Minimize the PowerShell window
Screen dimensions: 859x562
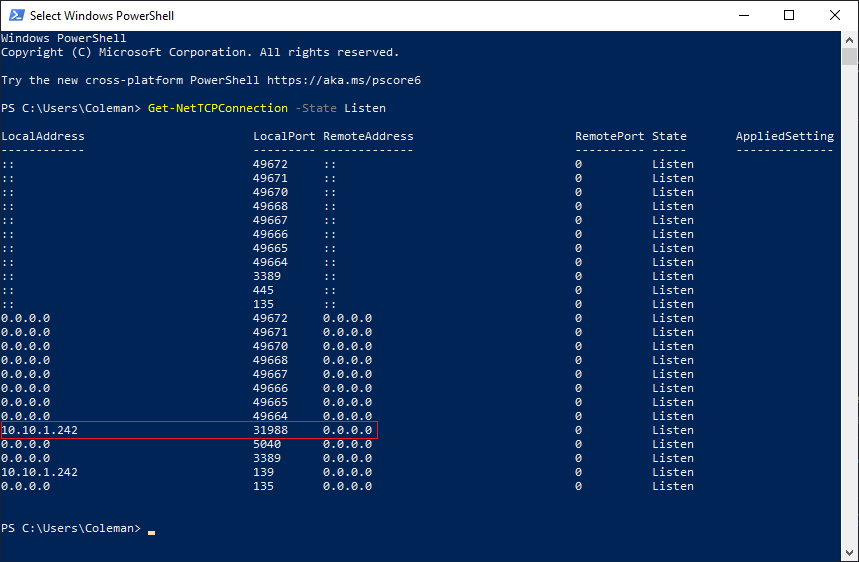pos(743,15)
